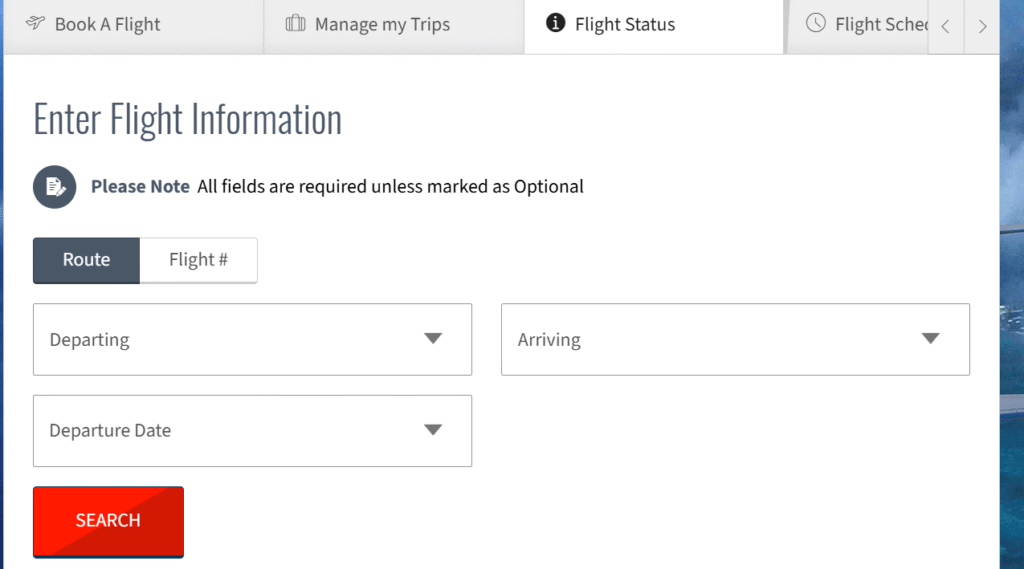
Task: Click the arrow in the Departing field
Action: 433,339
